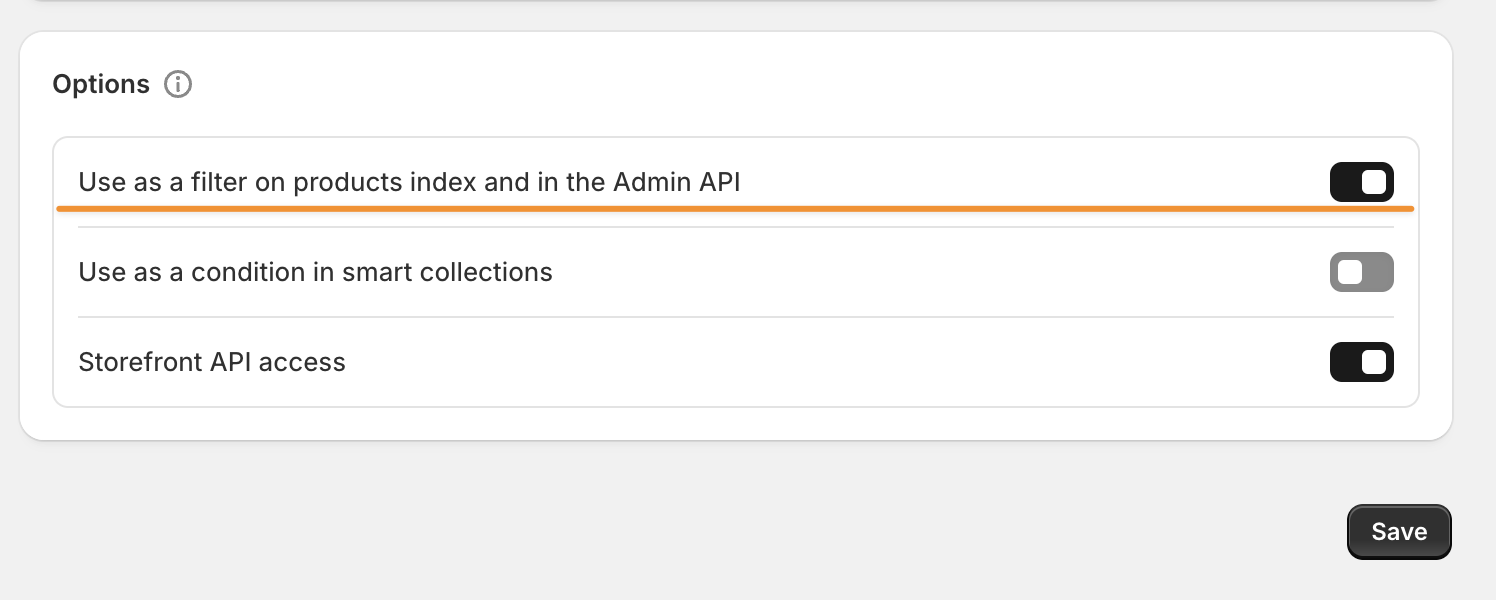Click the Options section heading
The image size is (1496, 600).
tap(101, 84)
